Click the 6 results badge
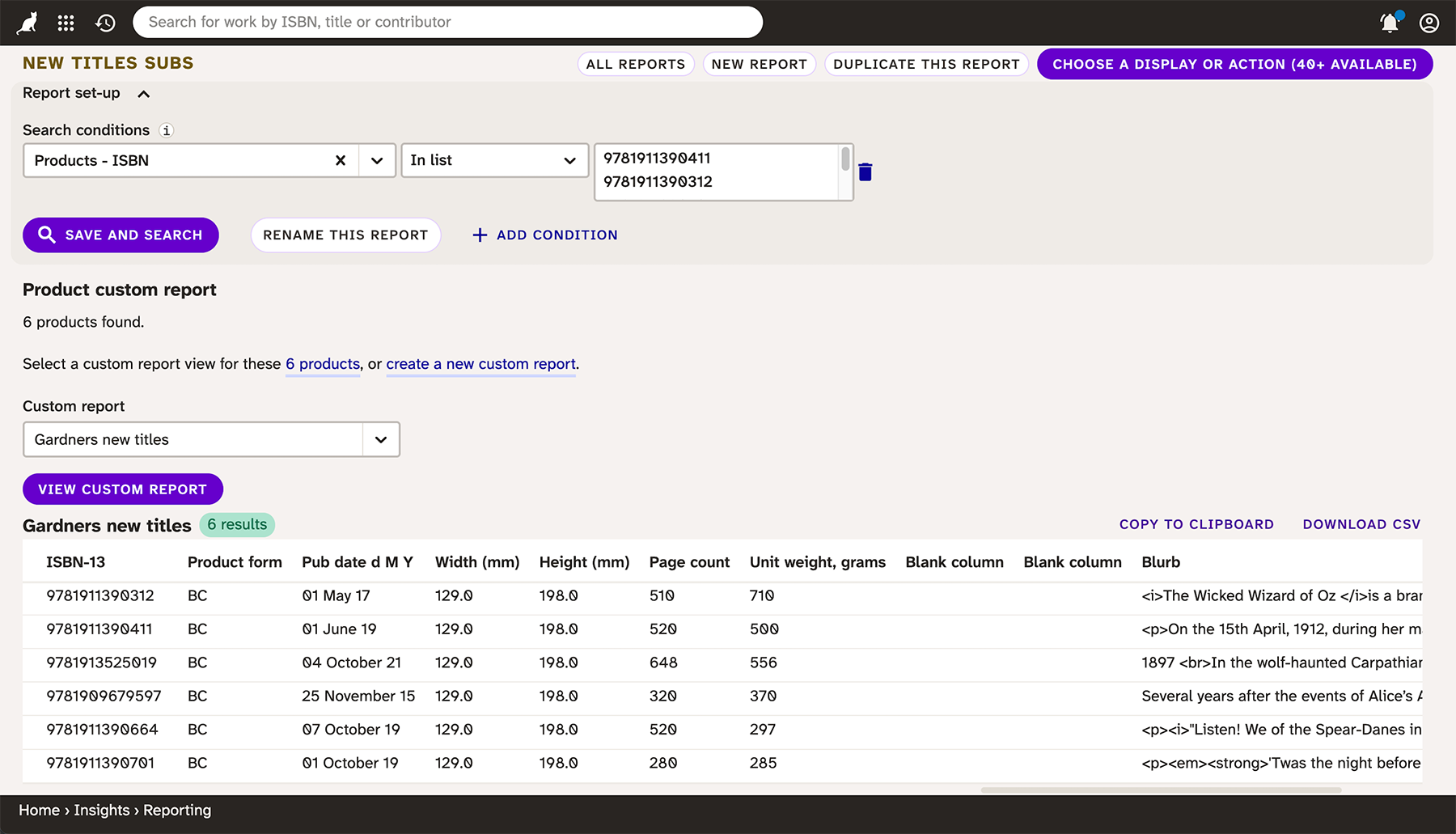The height and width of the screenshot is (834, 1456). tap(237, 524)
